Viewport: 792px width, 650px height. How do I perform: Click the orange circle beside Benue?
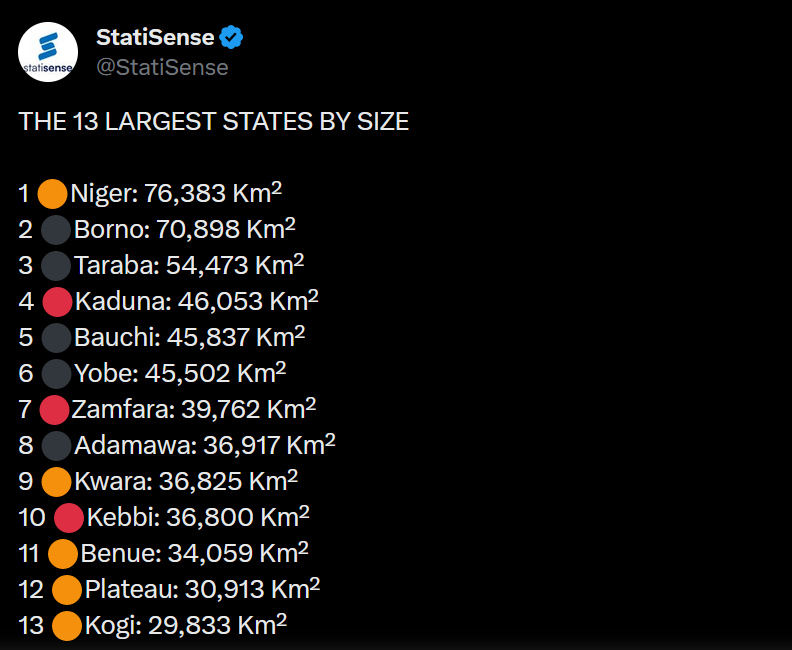tap(63, 553)
